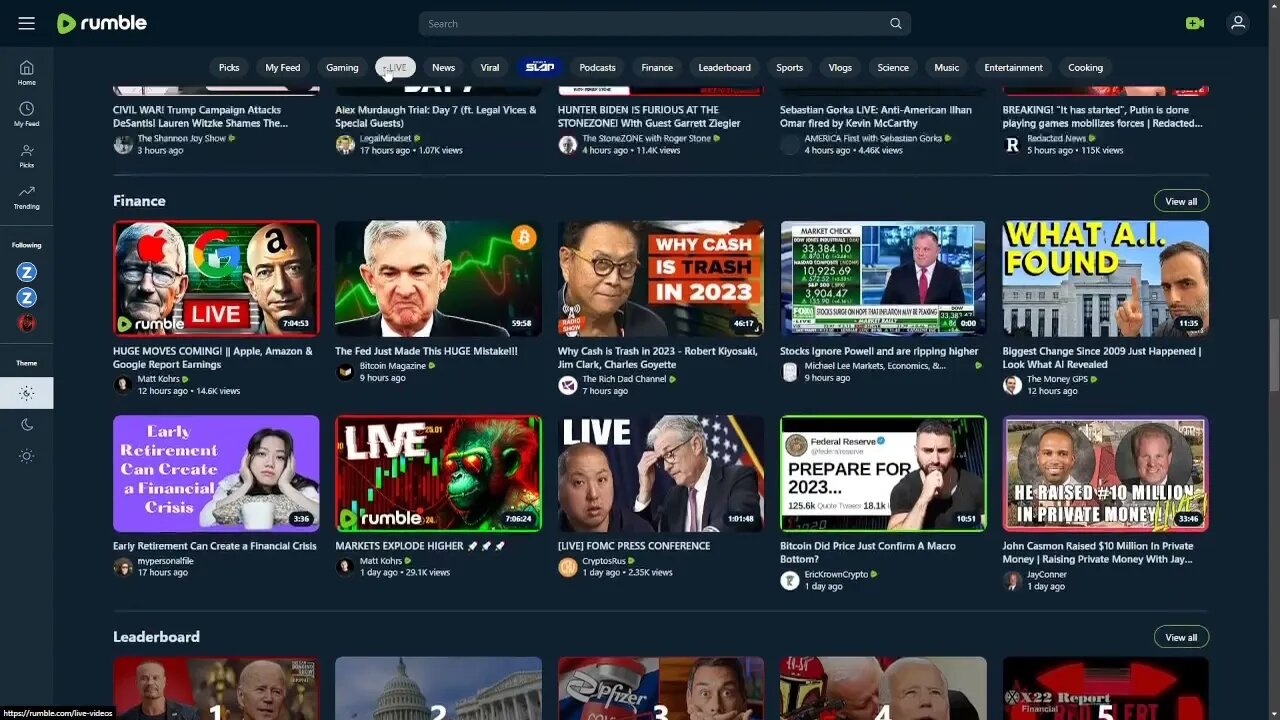Open 'The Fed Just Made This HUGE Mistake' title
This screenshot has height=720, width=1280.
(x=427, y=351)
